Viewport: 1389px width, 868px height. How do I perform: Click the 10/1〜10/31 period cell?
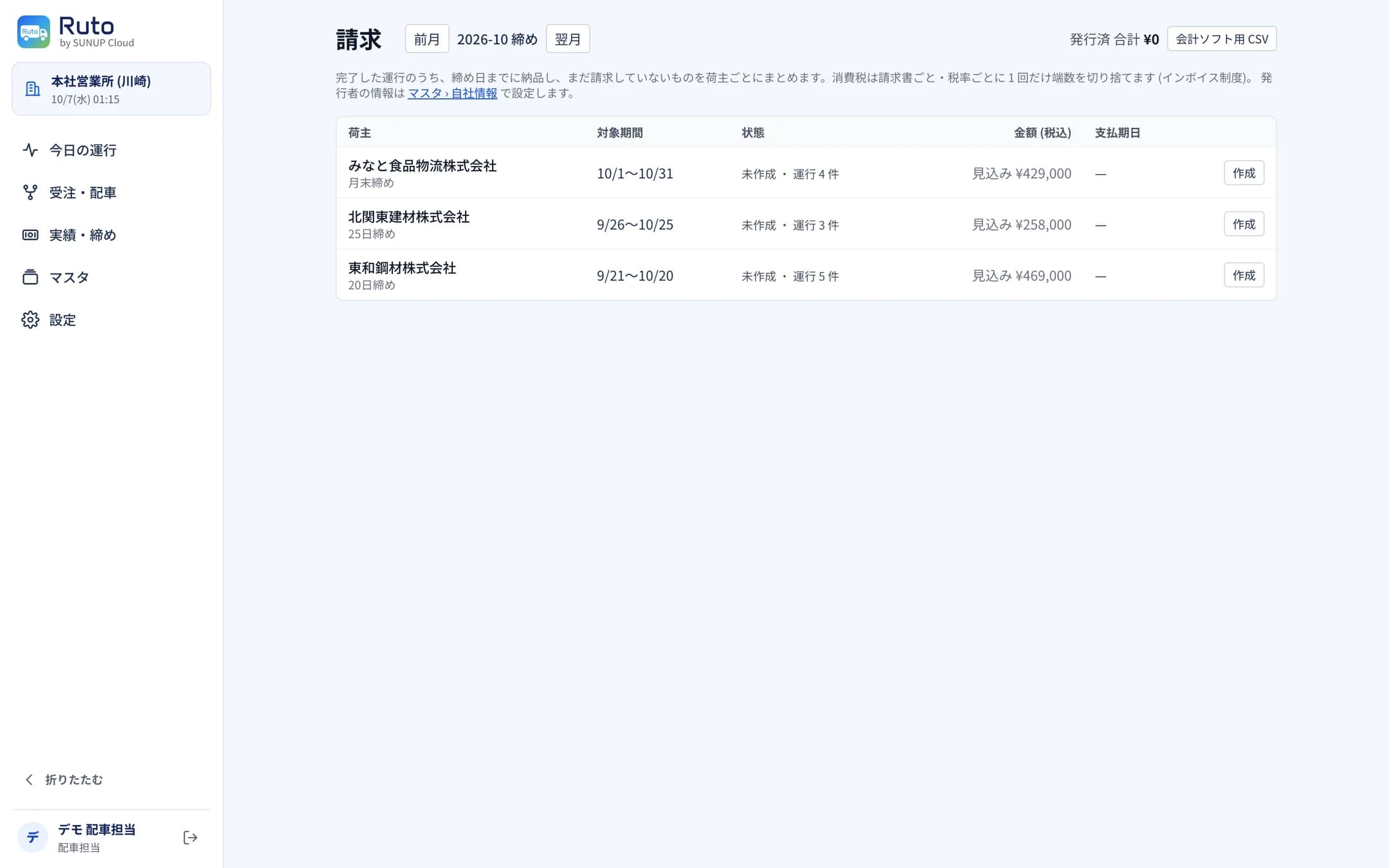tap(635, 174)
